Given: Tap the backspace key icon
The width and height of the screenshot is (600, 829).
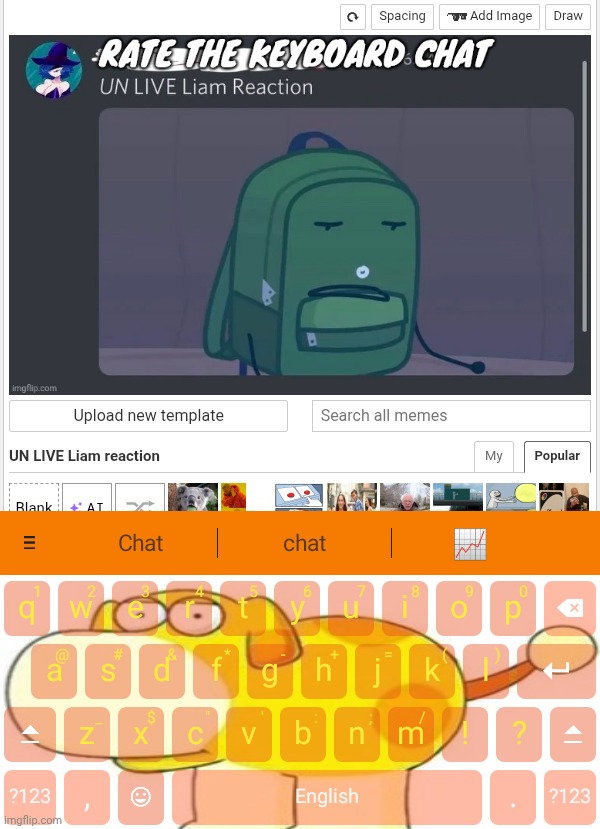Looking at the screenshot, I should point(570,608).
